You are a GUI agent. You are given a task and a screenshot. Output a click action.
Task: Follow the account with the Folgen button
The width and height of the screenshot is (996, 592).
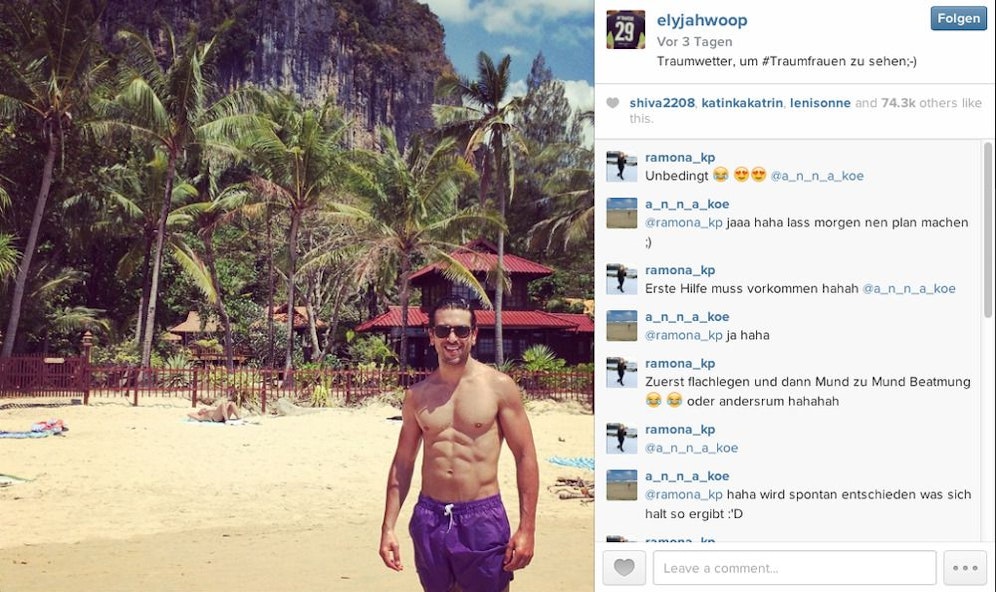(x=959, y=18)
